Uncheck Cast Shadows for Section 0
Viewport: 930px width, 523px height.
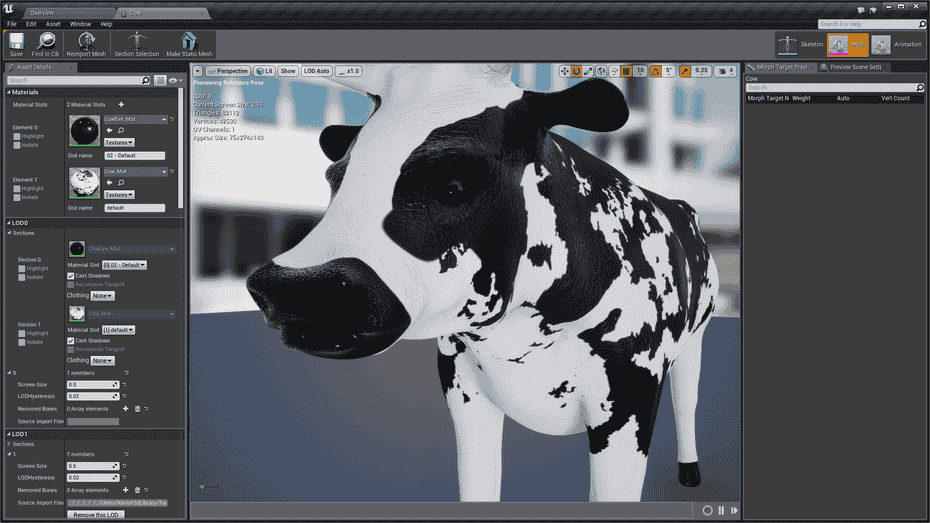pos(71,276)
